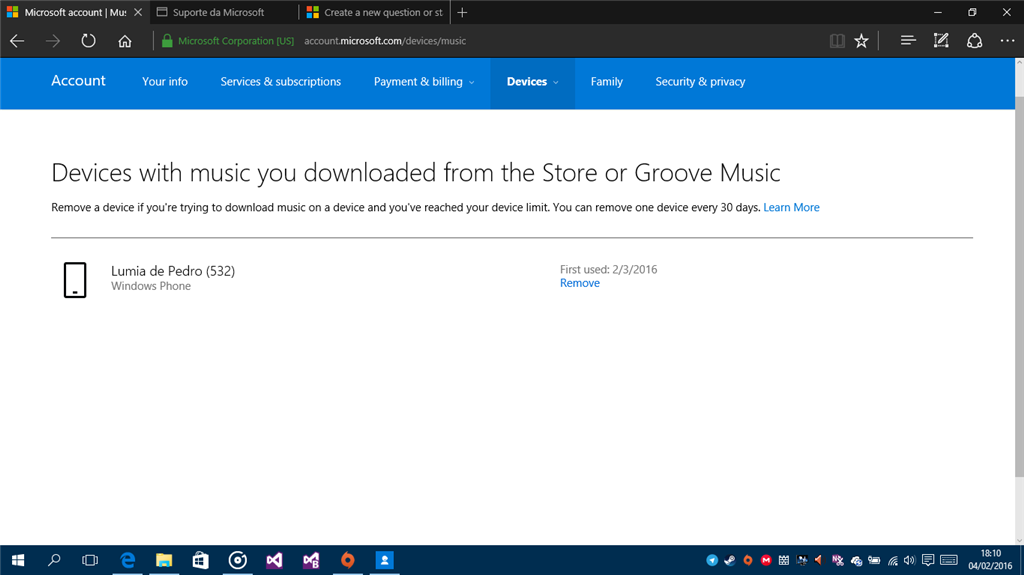
Task: Click the Share icon in Edge toolbar
Action: [974, 41]
